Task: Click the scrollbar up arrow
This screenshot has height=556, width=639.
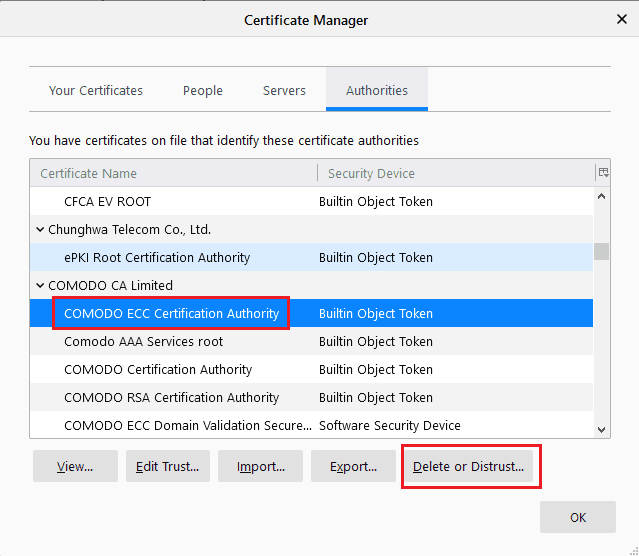Action: [601, 196]
